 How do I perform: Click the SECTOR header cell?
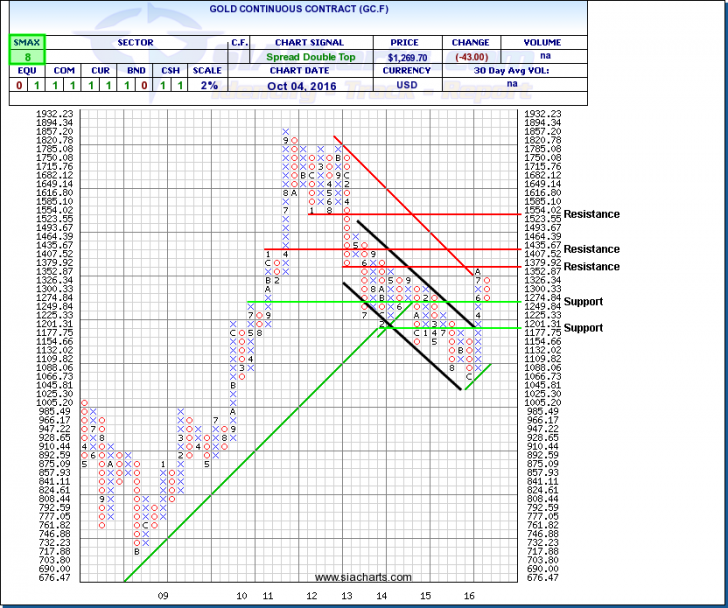[133, 43]
